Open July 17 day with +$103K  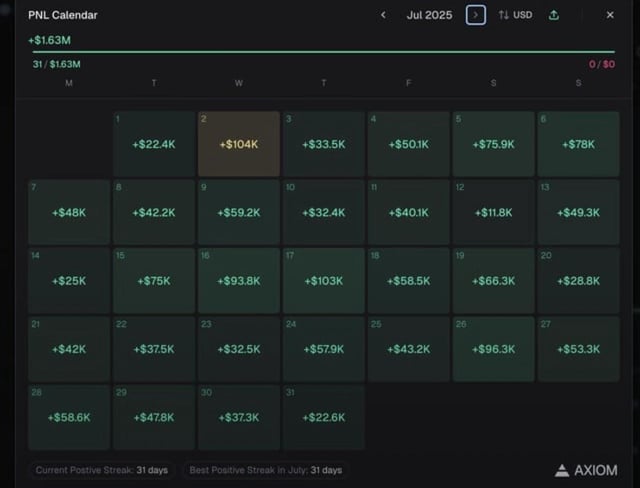pos(323,281)
